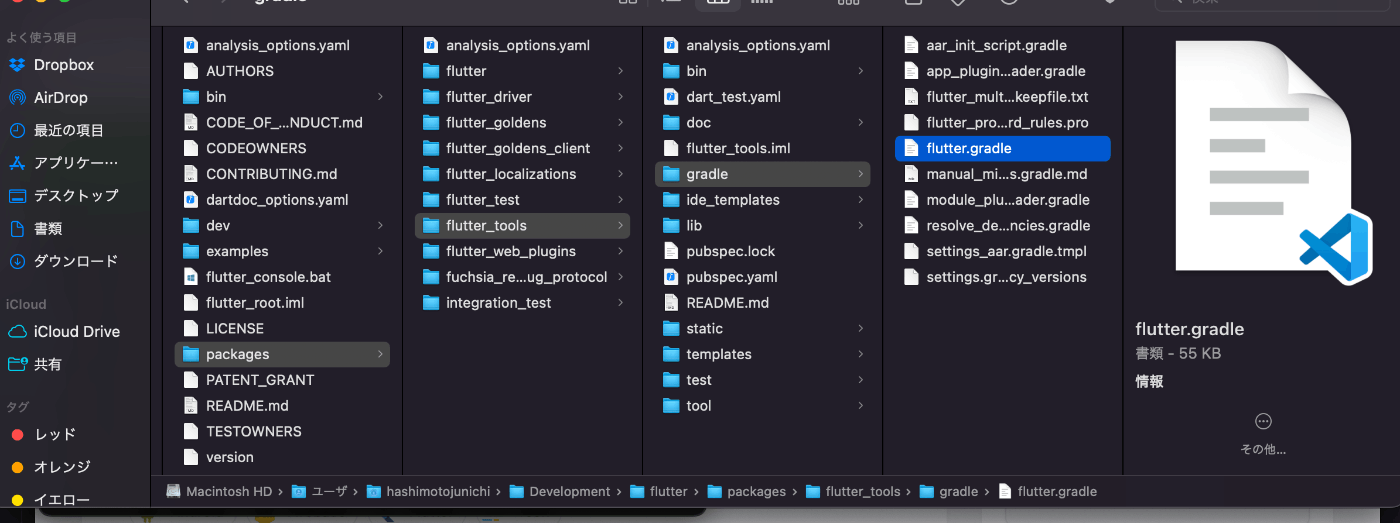1400x523 pixels.
Task: Open iCloud Drive in the sidebar
Action: [x=76, y=332]
